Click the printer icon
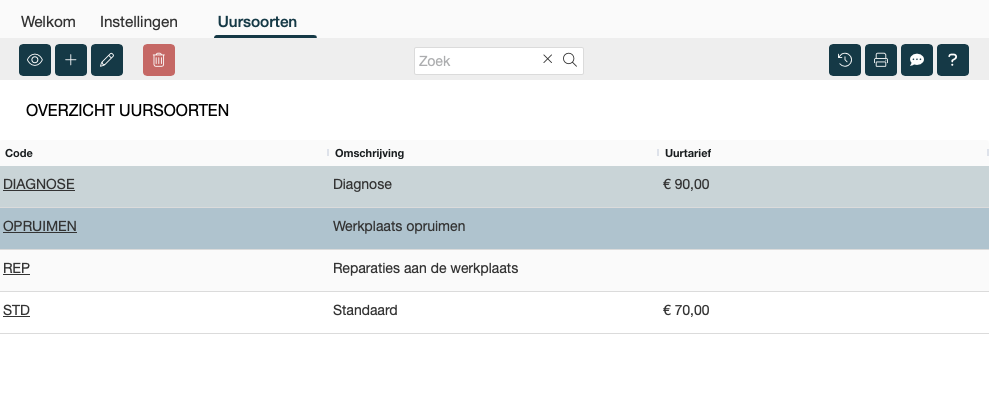The height and width of the screenshot is (401, 989). point(881,60)
